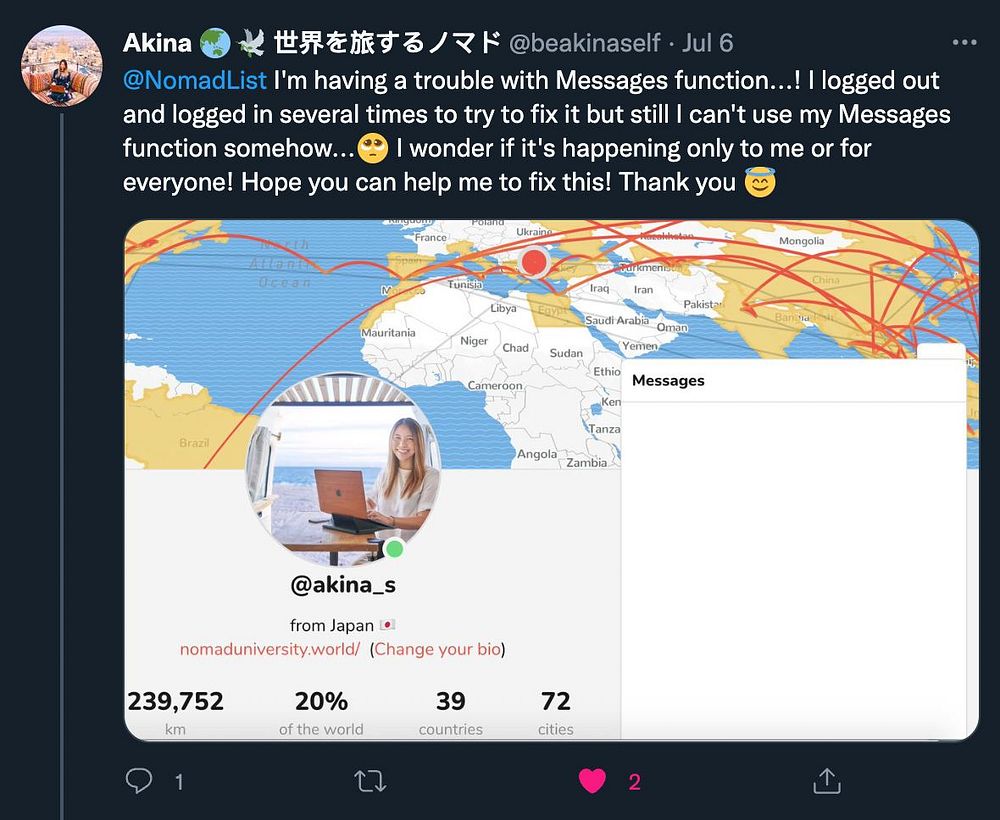Screen dimensions: 1000x820
Task: Click the reply speech bubble icon
Action: tap(139, 780)
